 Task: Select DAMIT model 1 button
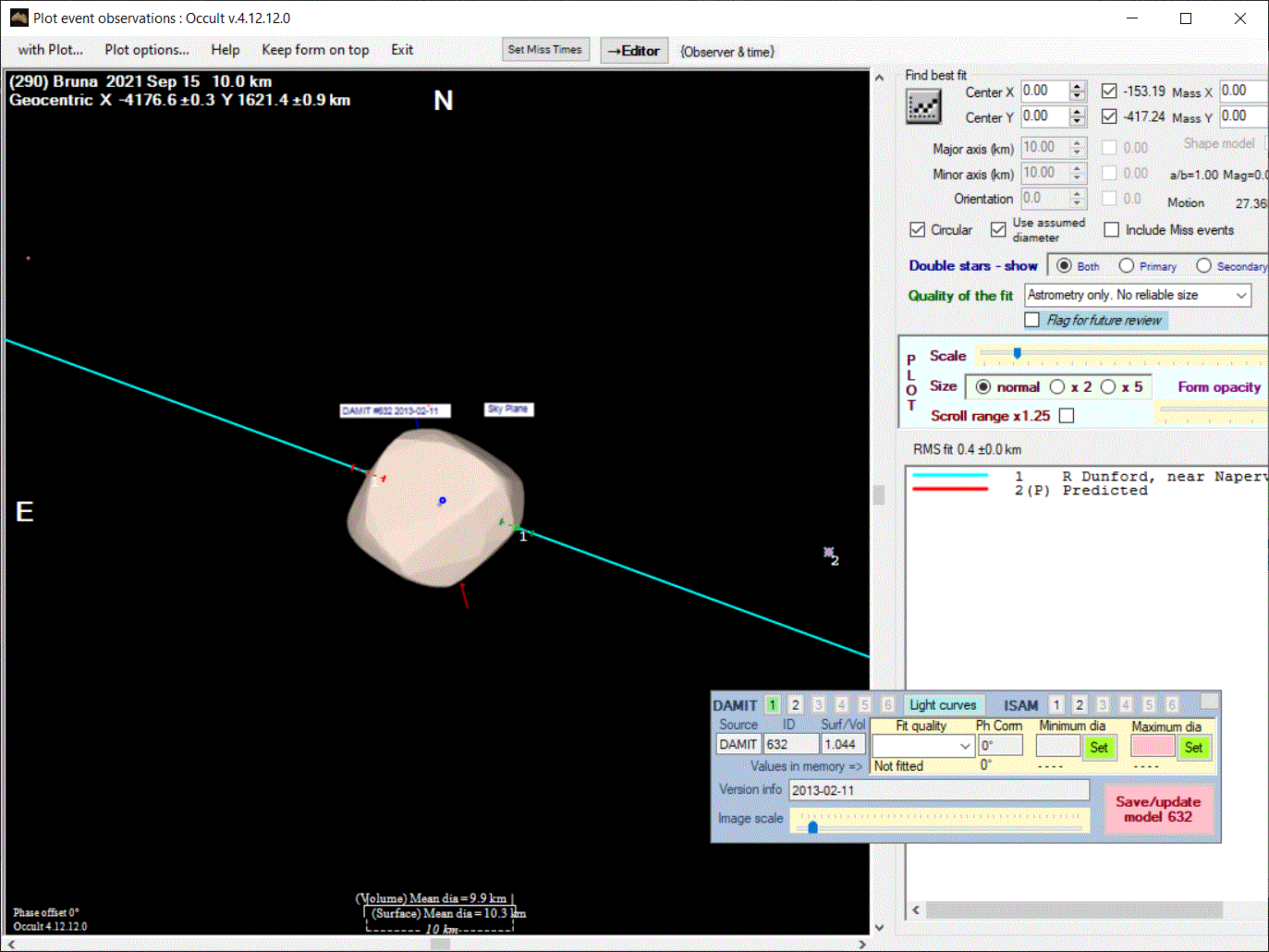pos(773,704)
